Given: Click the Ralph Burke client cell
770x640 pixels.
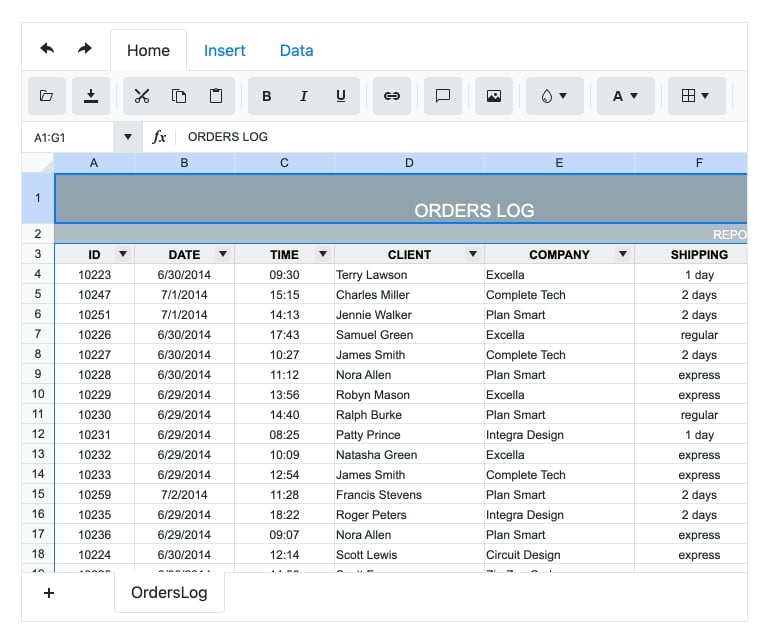Looking at the screenshot, I should click(409, 415).
